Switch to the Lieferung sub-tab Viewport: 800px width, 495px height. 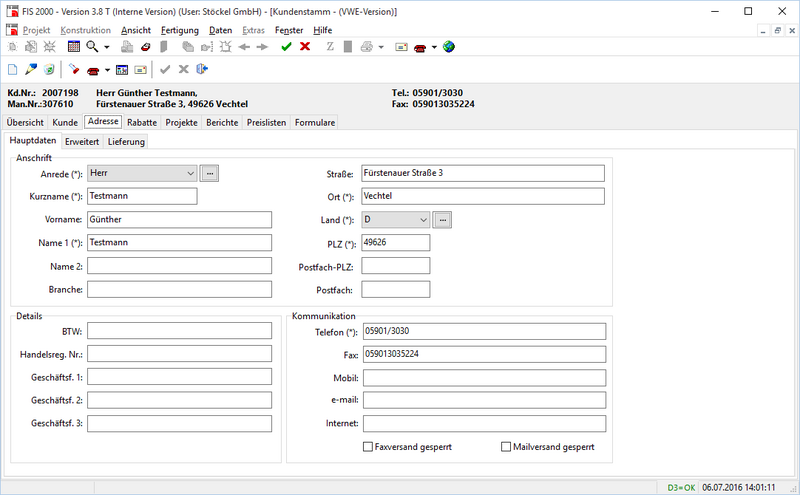pyautogui.click(x=126, y=142)
